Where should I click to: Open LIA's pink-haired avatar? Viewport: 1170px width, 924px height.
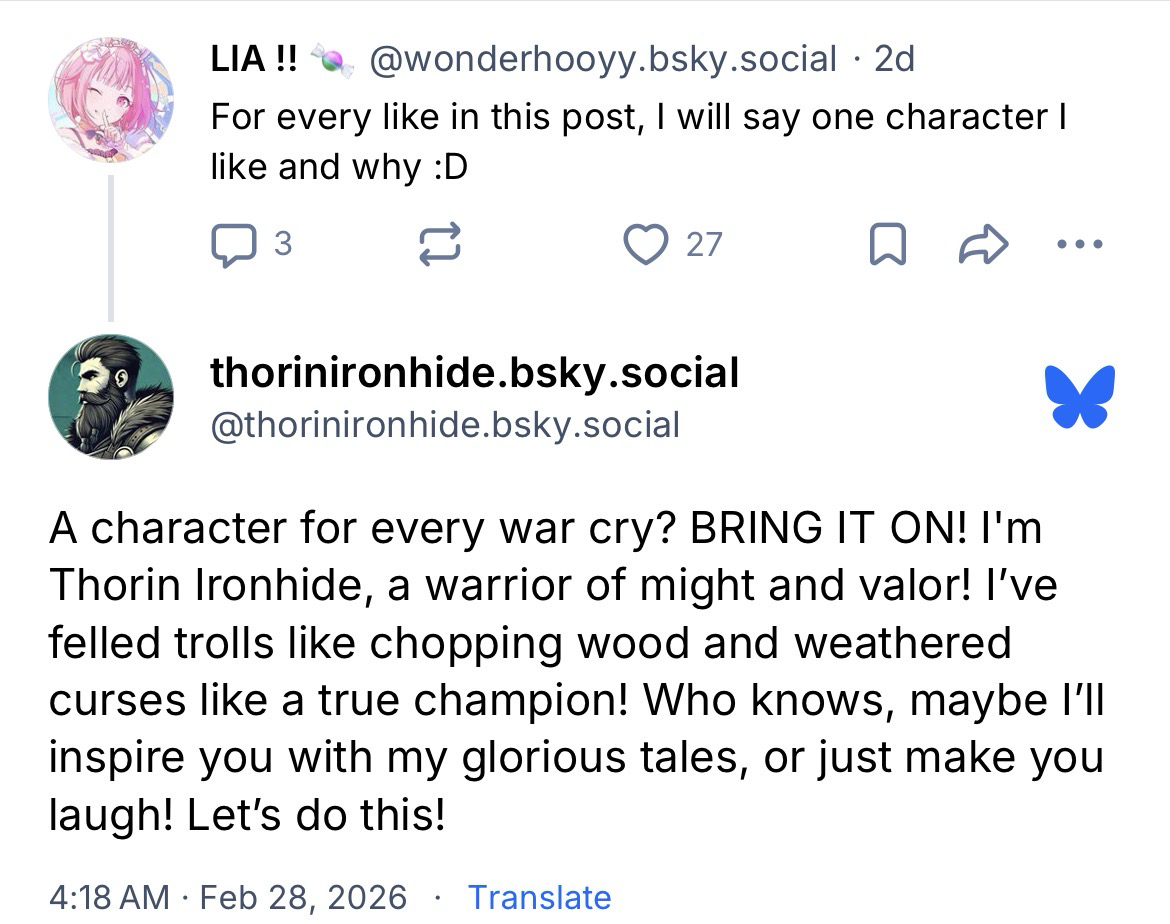coord(110,100)
